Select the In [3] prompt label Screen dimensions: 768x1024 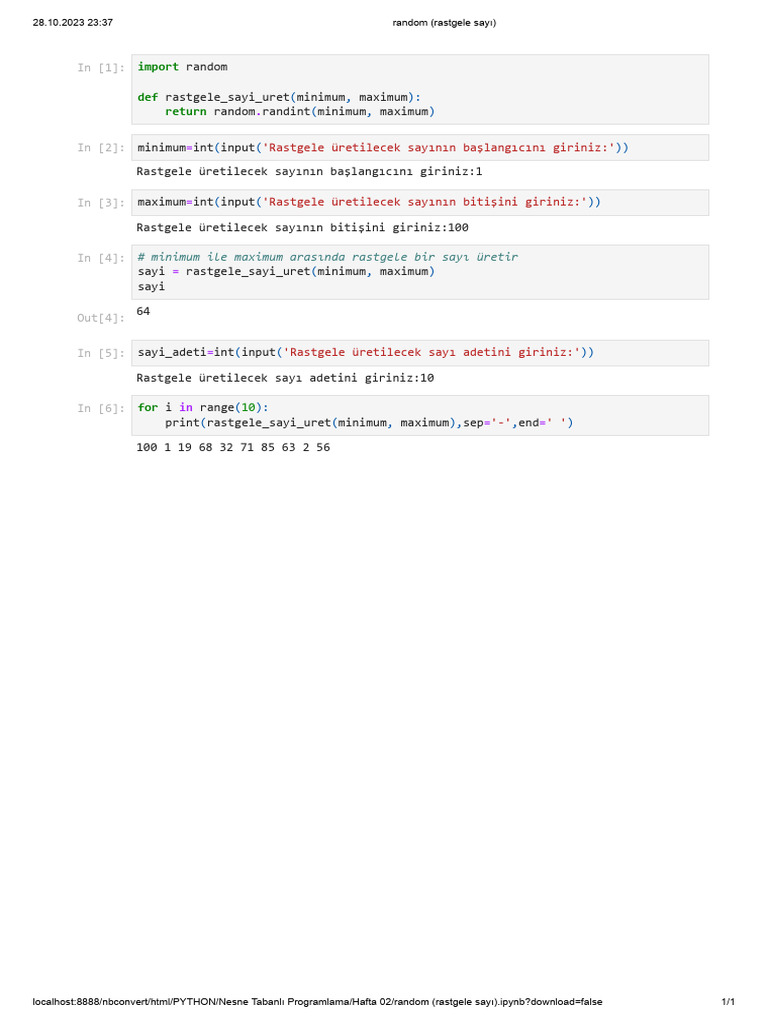[101, 203]
